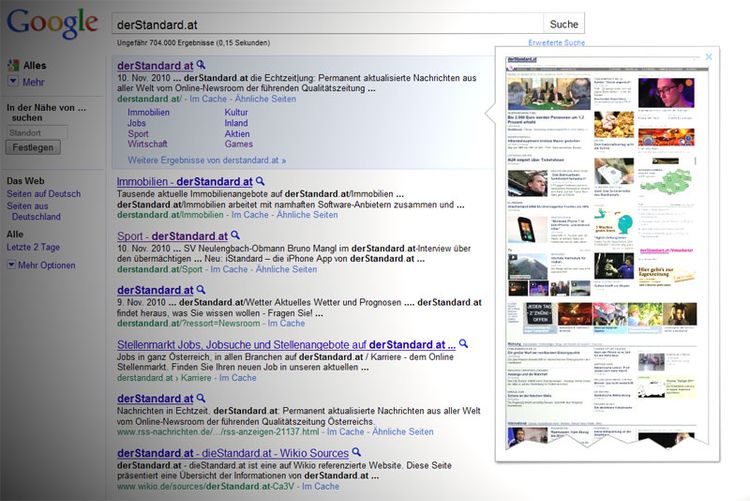Screen dimensions: 750x501
Task: Close the page preview popup
Action: (708, 56)
